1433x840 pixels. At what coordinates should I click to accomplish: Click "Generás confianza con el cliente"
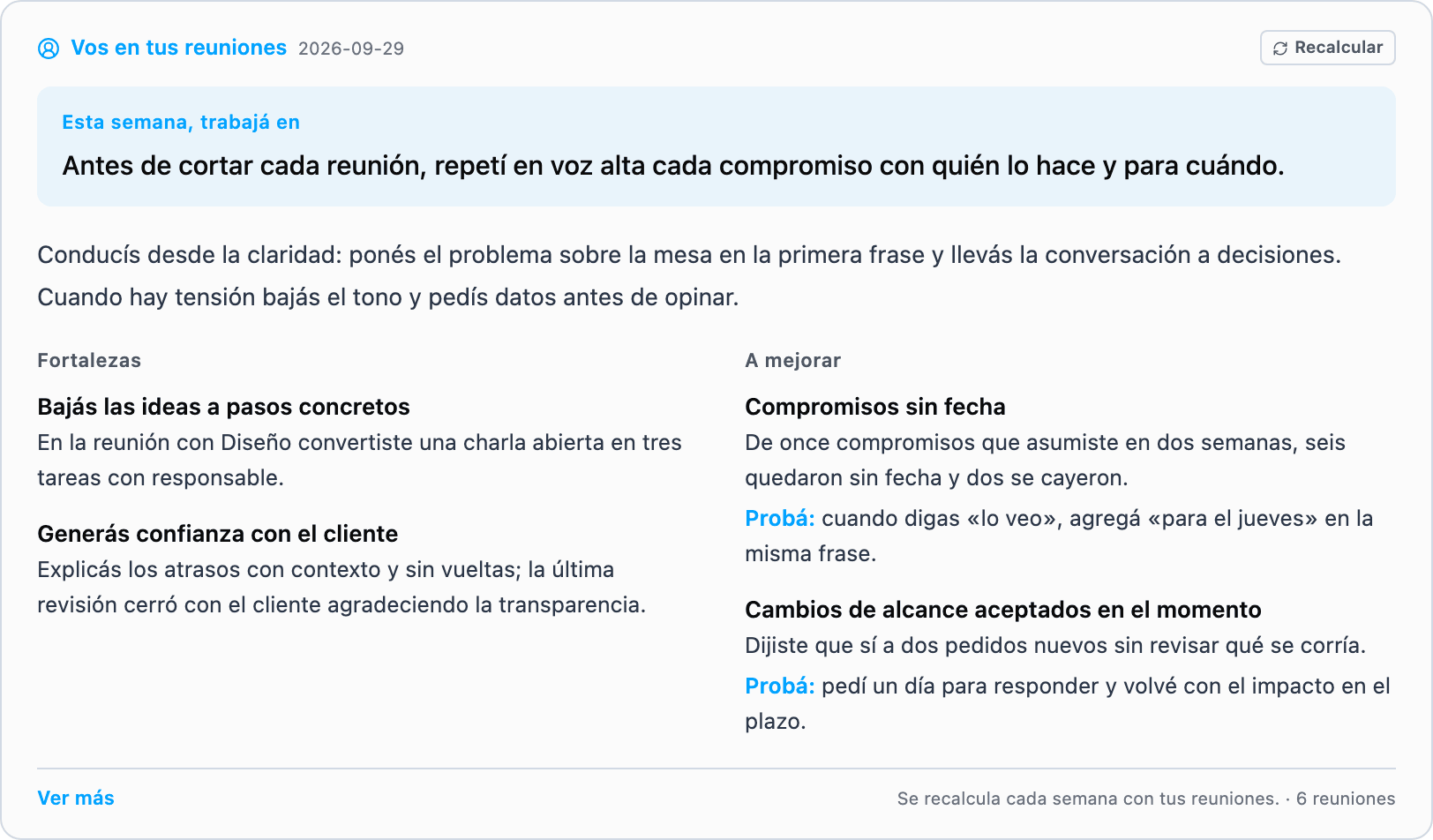click(x=218, y=534)
